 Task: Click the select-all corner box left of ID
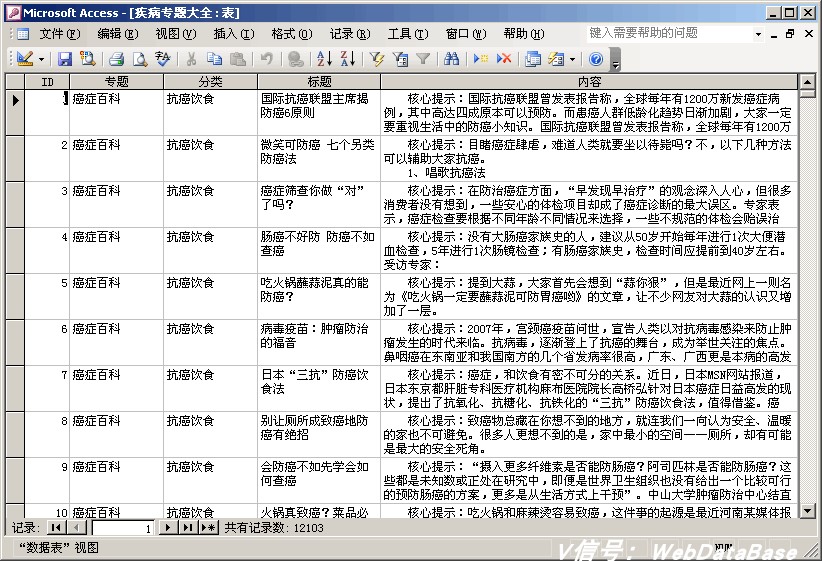pos(15,81)
